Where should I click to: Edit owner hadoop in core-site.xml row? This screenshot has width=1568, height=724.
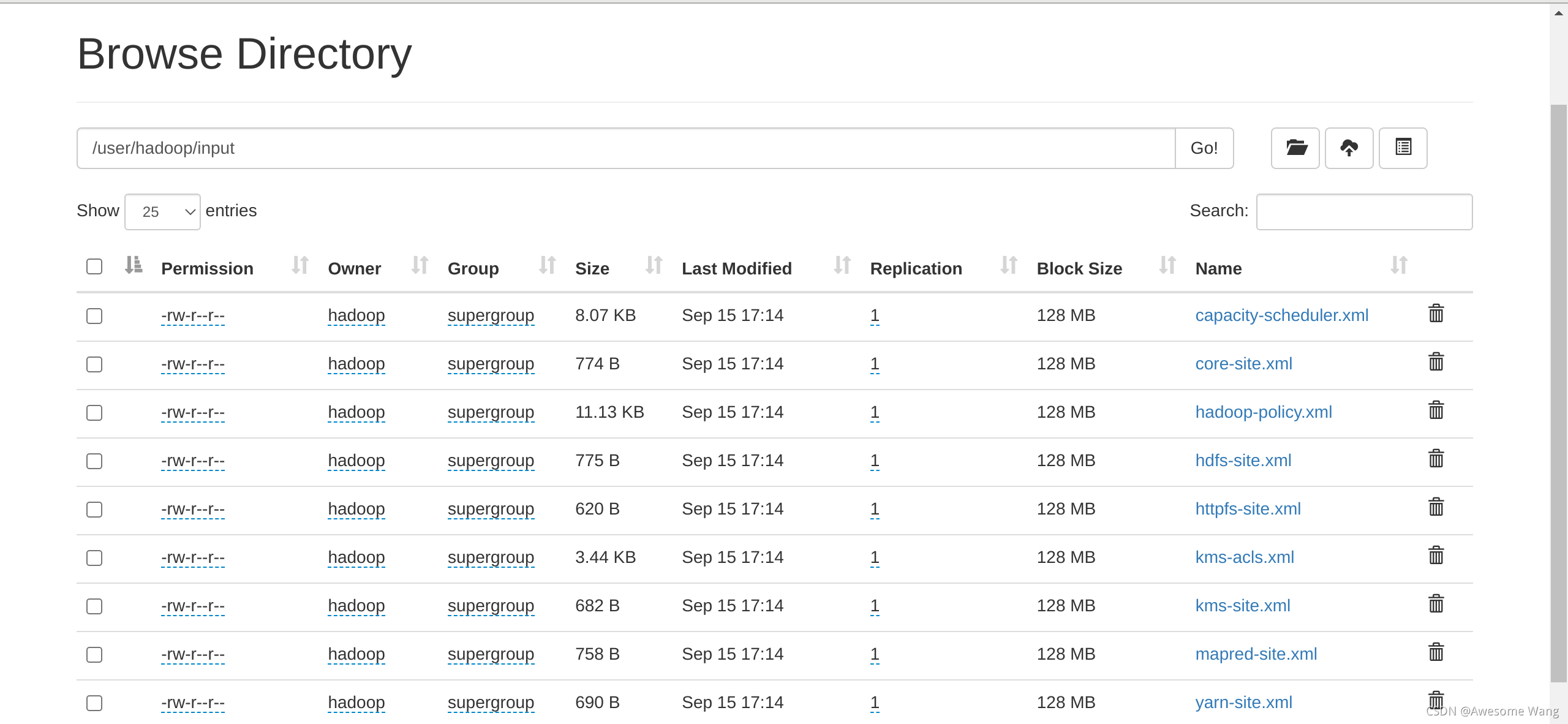pos(356,364)
